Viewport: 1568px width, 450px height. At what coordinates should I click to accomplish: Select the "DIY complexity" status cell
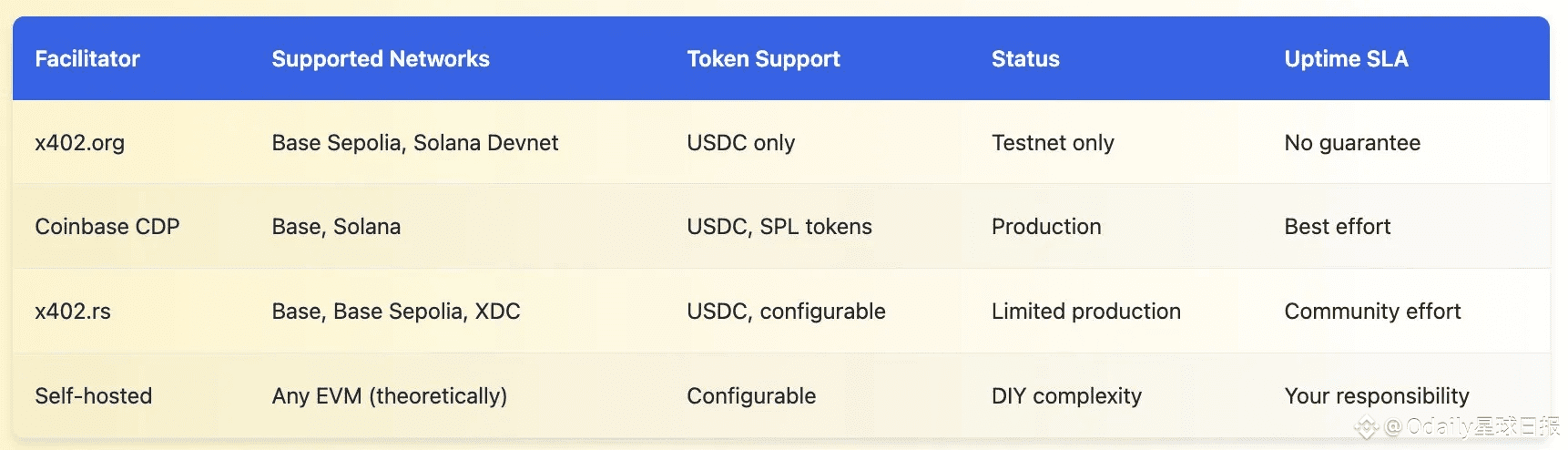[x=1066, y=396]
